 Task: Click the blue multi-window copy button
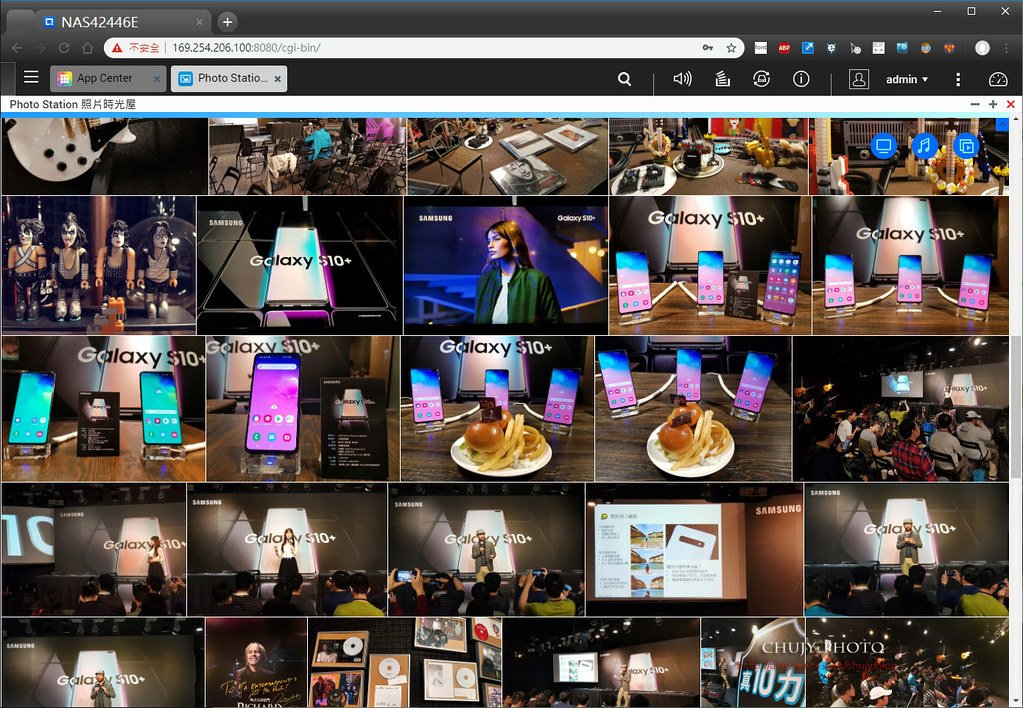pyautogui.click(x=966, y=146)
